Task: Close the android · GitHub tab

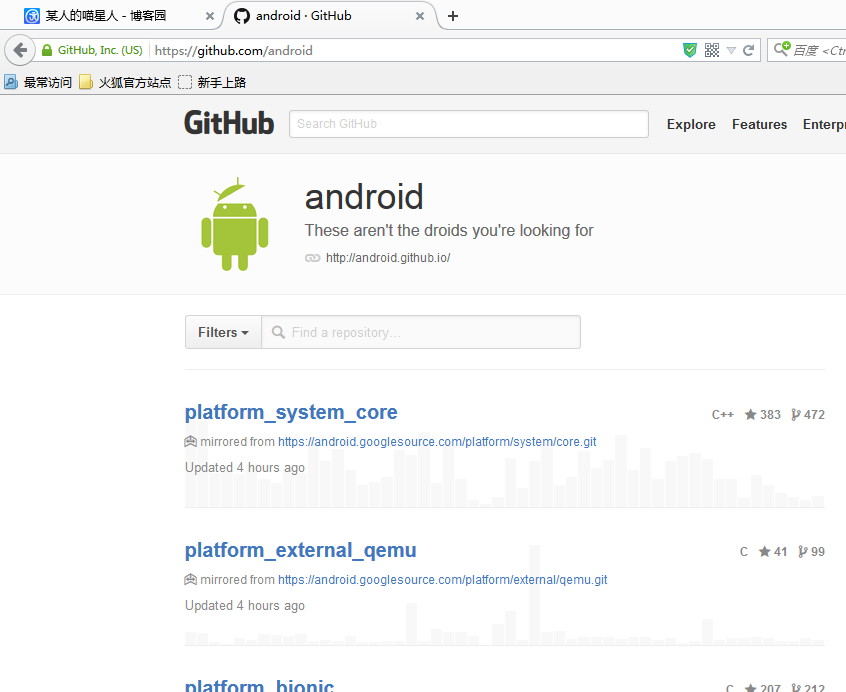Action: coord(420,16)
